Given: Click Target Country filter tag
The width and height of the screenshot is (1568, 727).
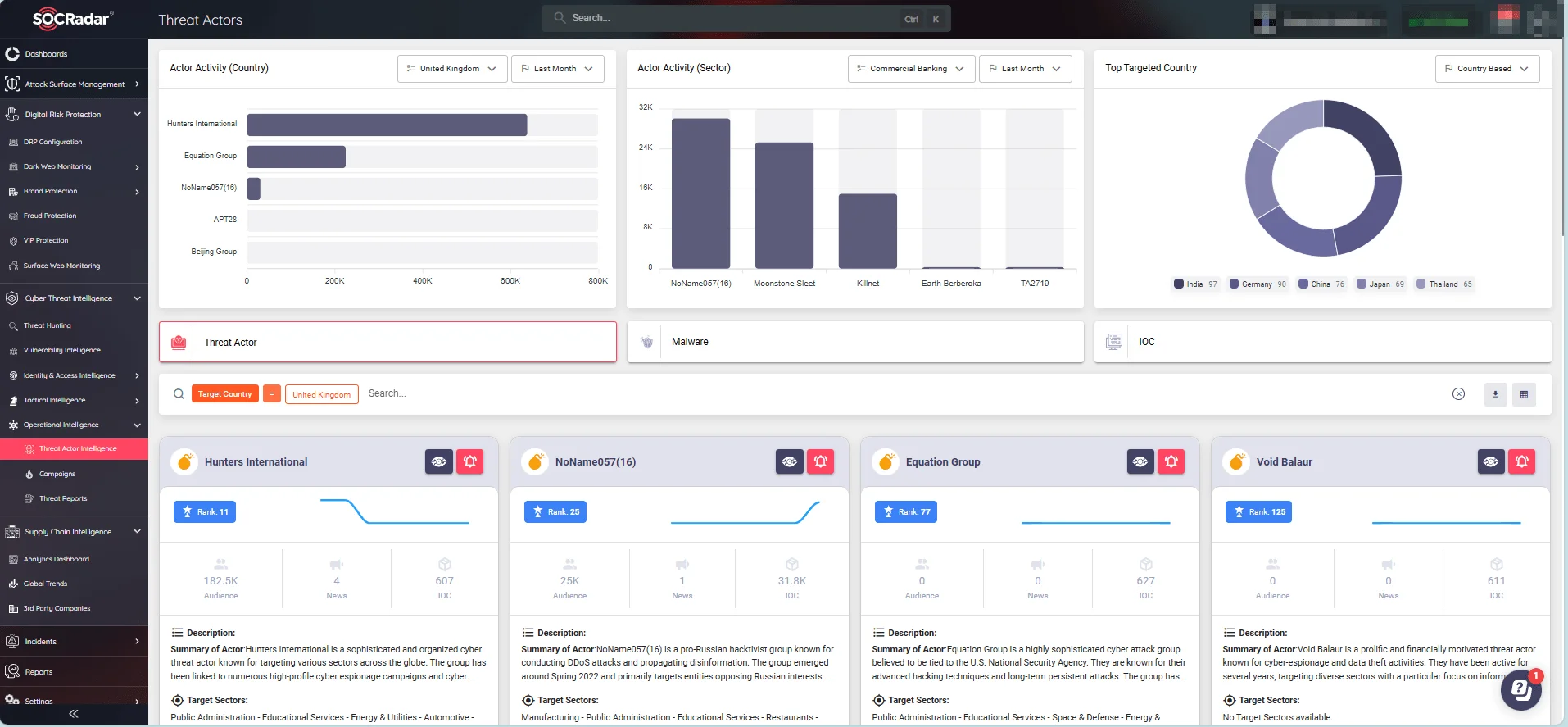Looking at the screenshot, I should point(225,394).
